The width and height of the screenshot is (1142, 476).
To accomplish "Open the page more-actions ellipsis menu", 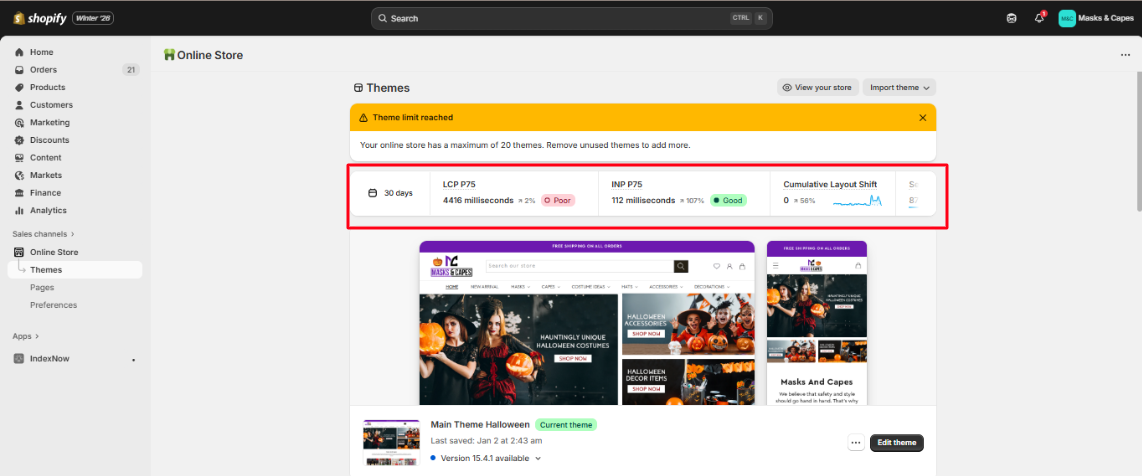I will (1125, 55).
